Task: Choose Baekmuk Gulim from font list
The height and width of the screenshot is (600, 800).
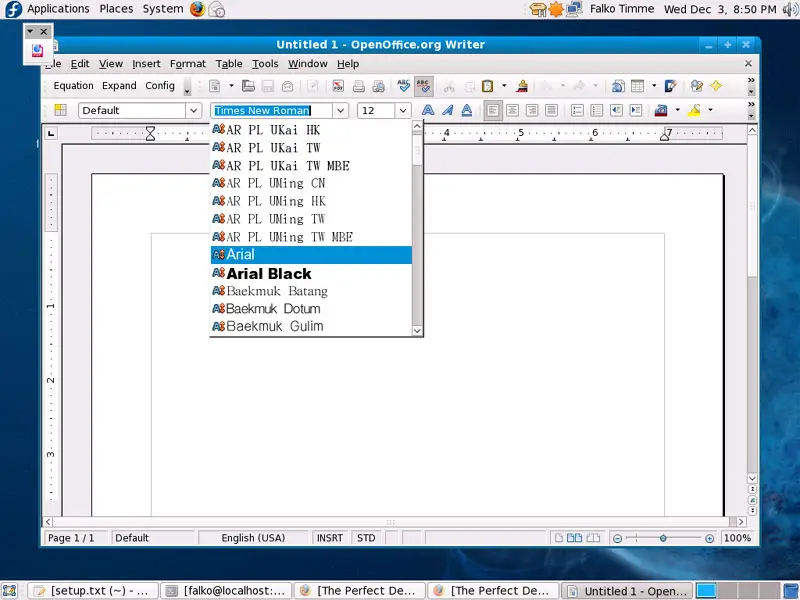Action: [311, 327]
